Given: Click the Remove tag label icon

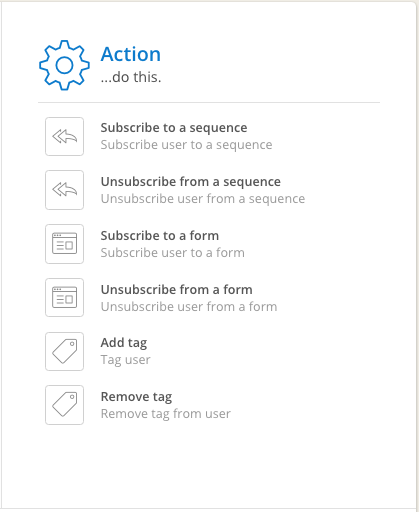Looking at the screenshot, I should 64,405.
